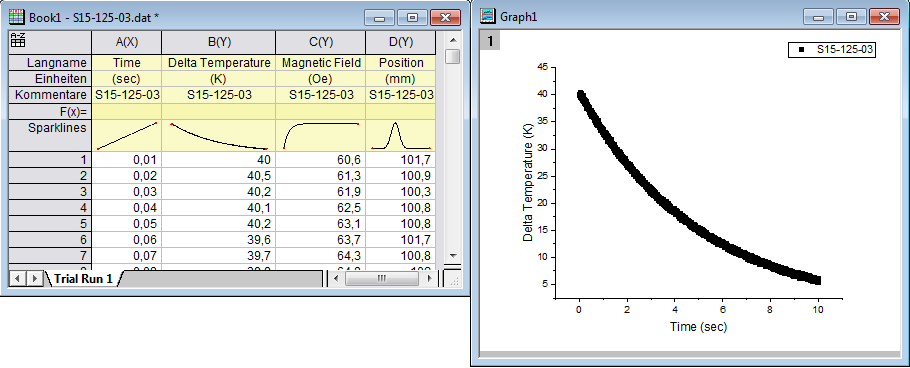The width and height of the screenshot is (910, 368).
Task: Click the F(x)= cell of column B
Action: (219, 111)
